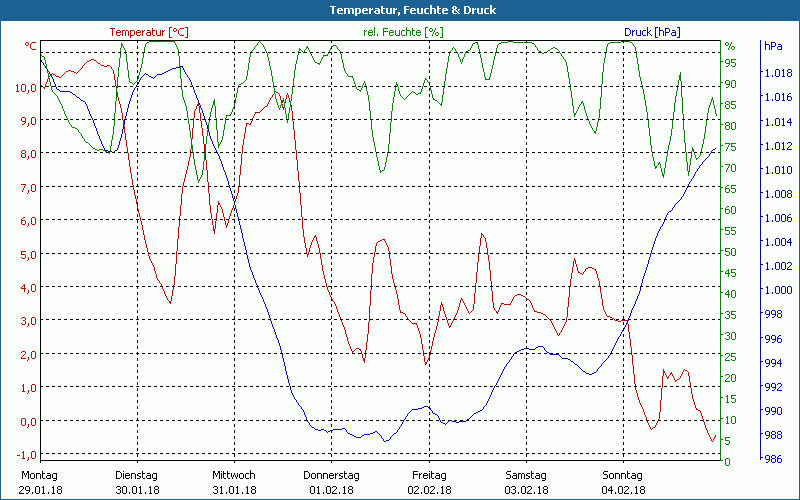The width and height of the screenshot is (800, 500).
Task: Choose the Donnerstag 01.02.18 date label
Action: (331, 482)
